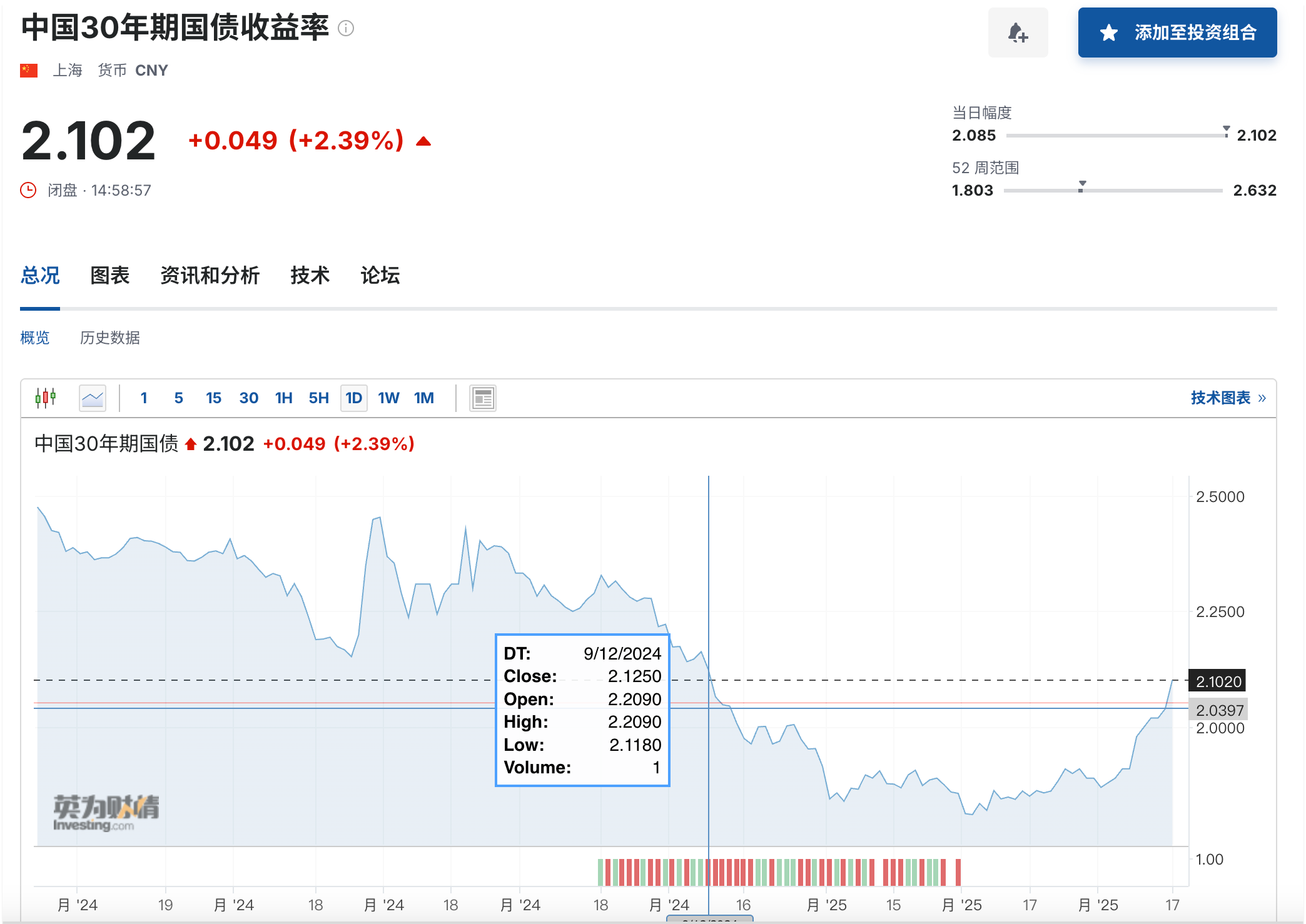Select the 1D chart interval
The width and height of the screenshot is (1306, 924).
(x=353, y=398)
